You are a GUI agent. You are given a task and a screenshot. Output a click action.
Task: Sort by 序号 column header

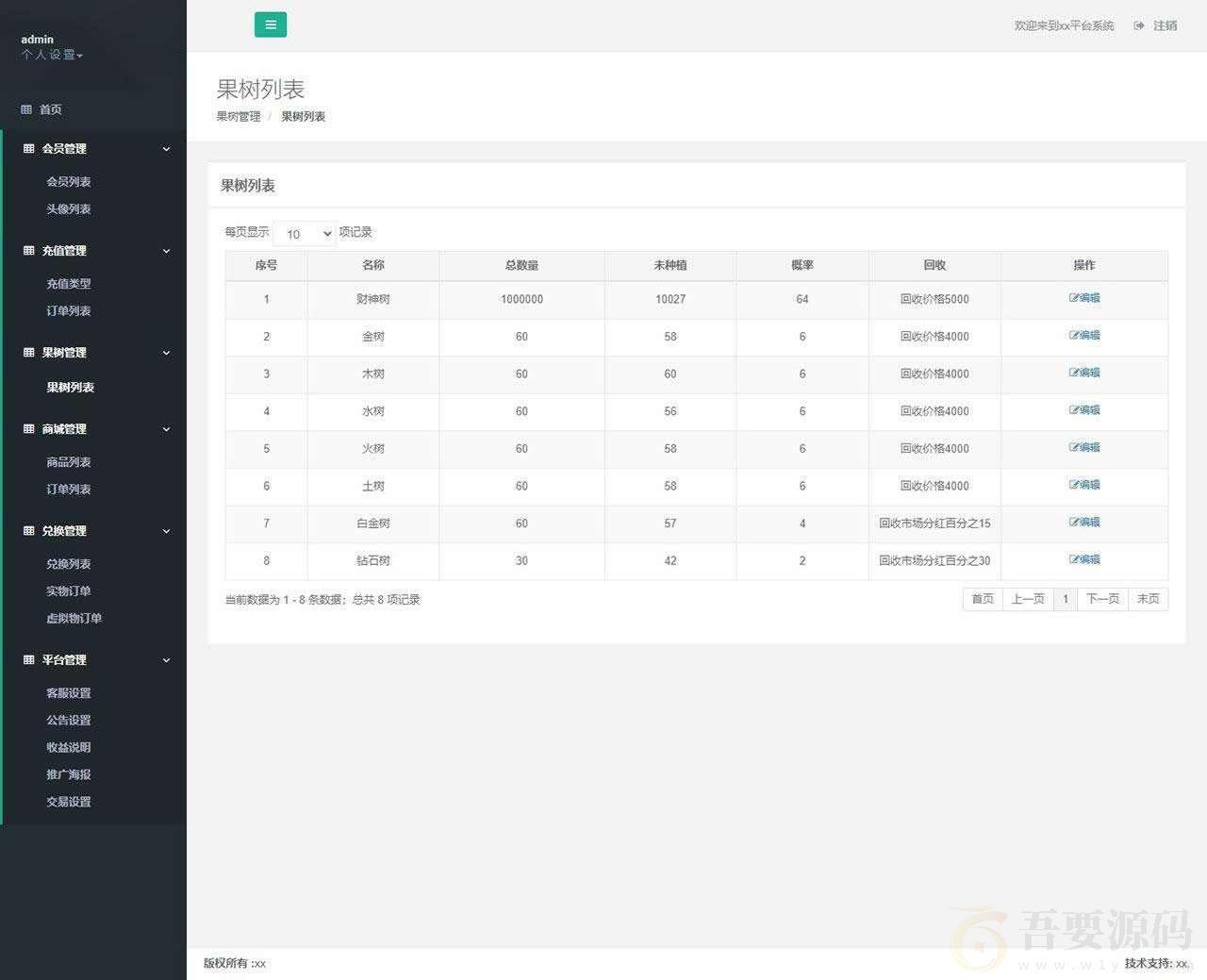coord(266,266)
